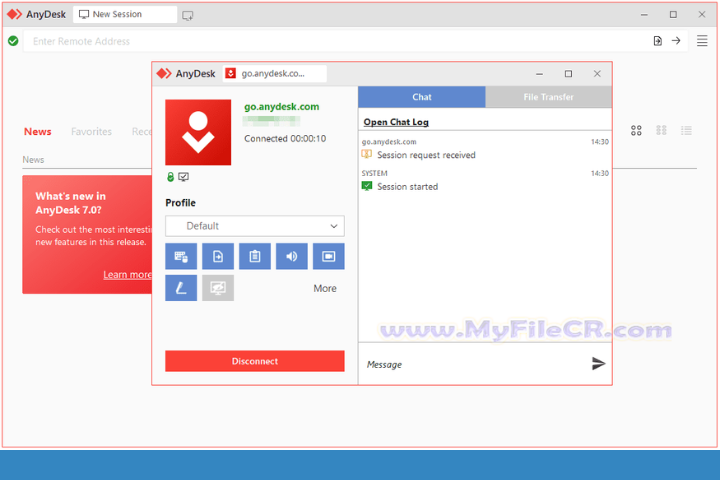
Task: Close the session window
Action: (x=597, y=74)
